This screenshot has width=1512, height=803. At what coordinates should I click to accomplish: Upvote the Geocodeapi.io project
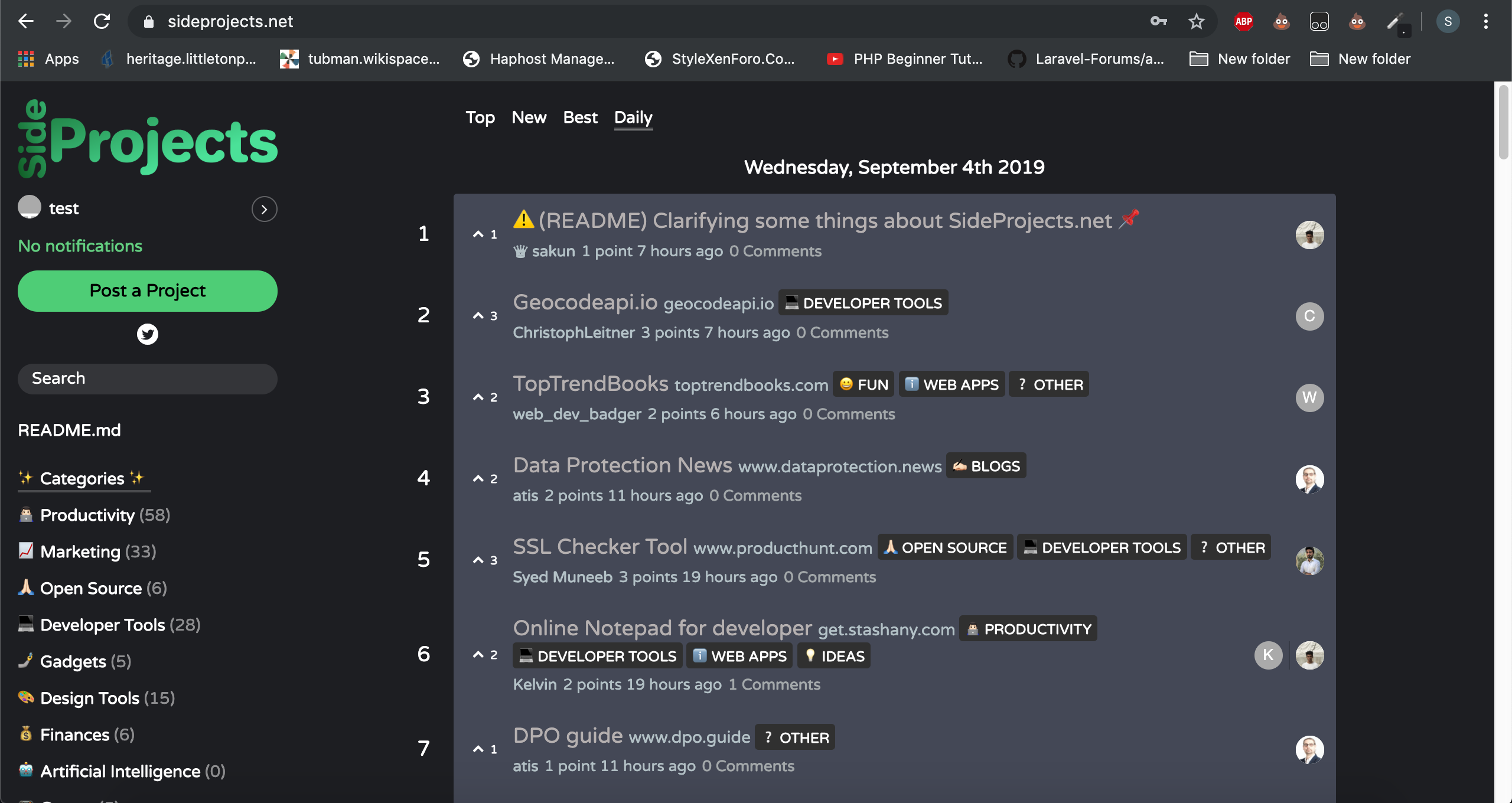click(x=478, y=316)
